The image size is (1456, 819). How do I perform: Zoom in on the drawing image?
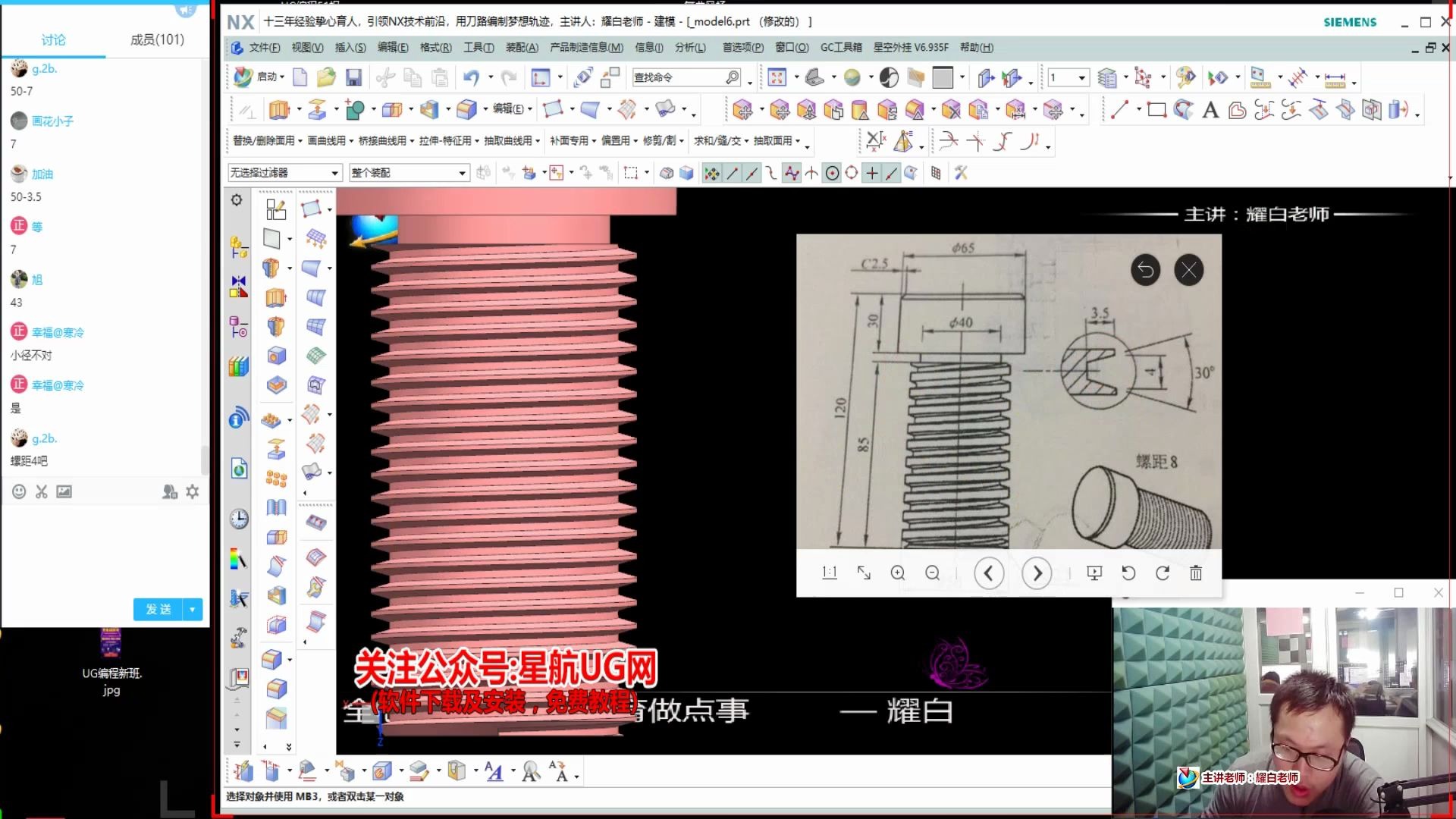coord(898,573)
